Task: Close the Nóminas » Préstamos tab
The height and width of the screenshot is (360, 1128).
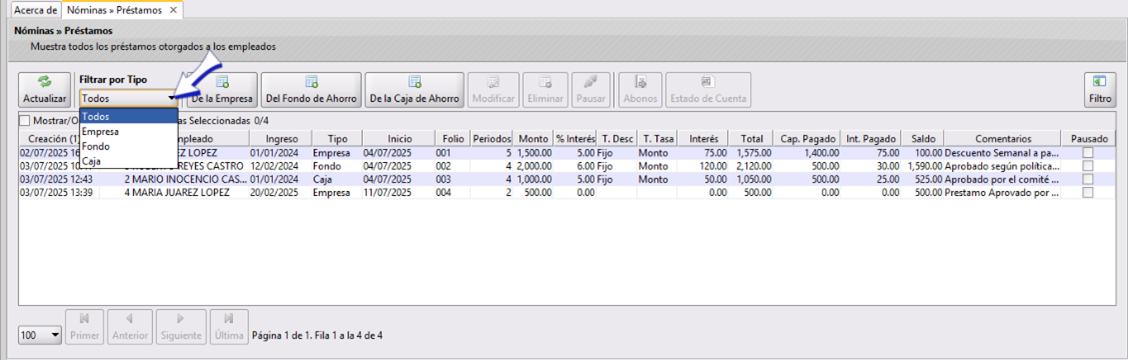Action: click(x=173, y=10)
